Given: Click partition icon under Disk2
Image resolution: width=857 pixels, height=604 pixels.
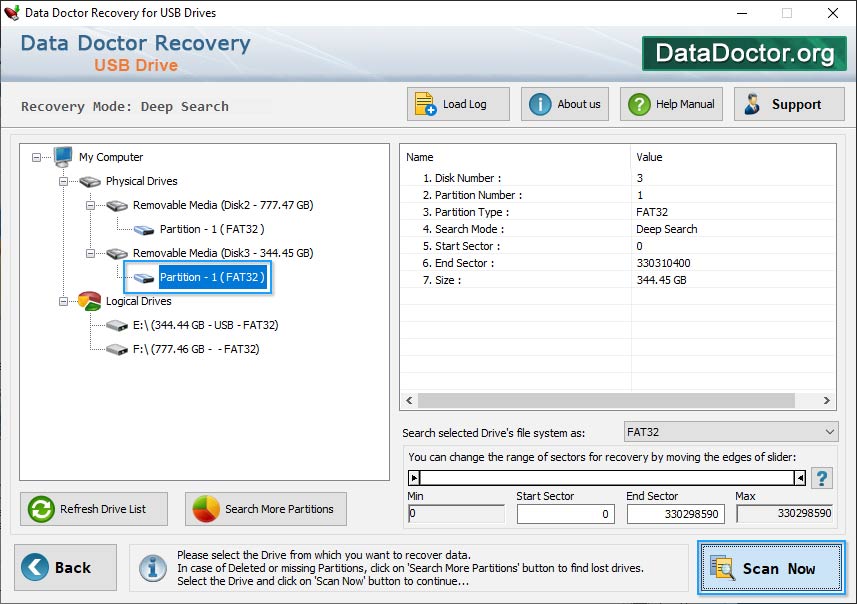Looking at the screenshot, I should [x=144, y=230].
